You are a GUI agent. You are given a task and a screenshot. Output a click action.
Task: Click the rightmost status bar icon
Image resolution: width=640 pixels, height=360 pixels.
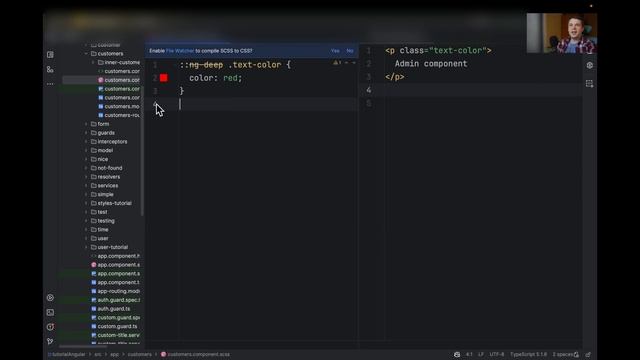pos(588,355)
